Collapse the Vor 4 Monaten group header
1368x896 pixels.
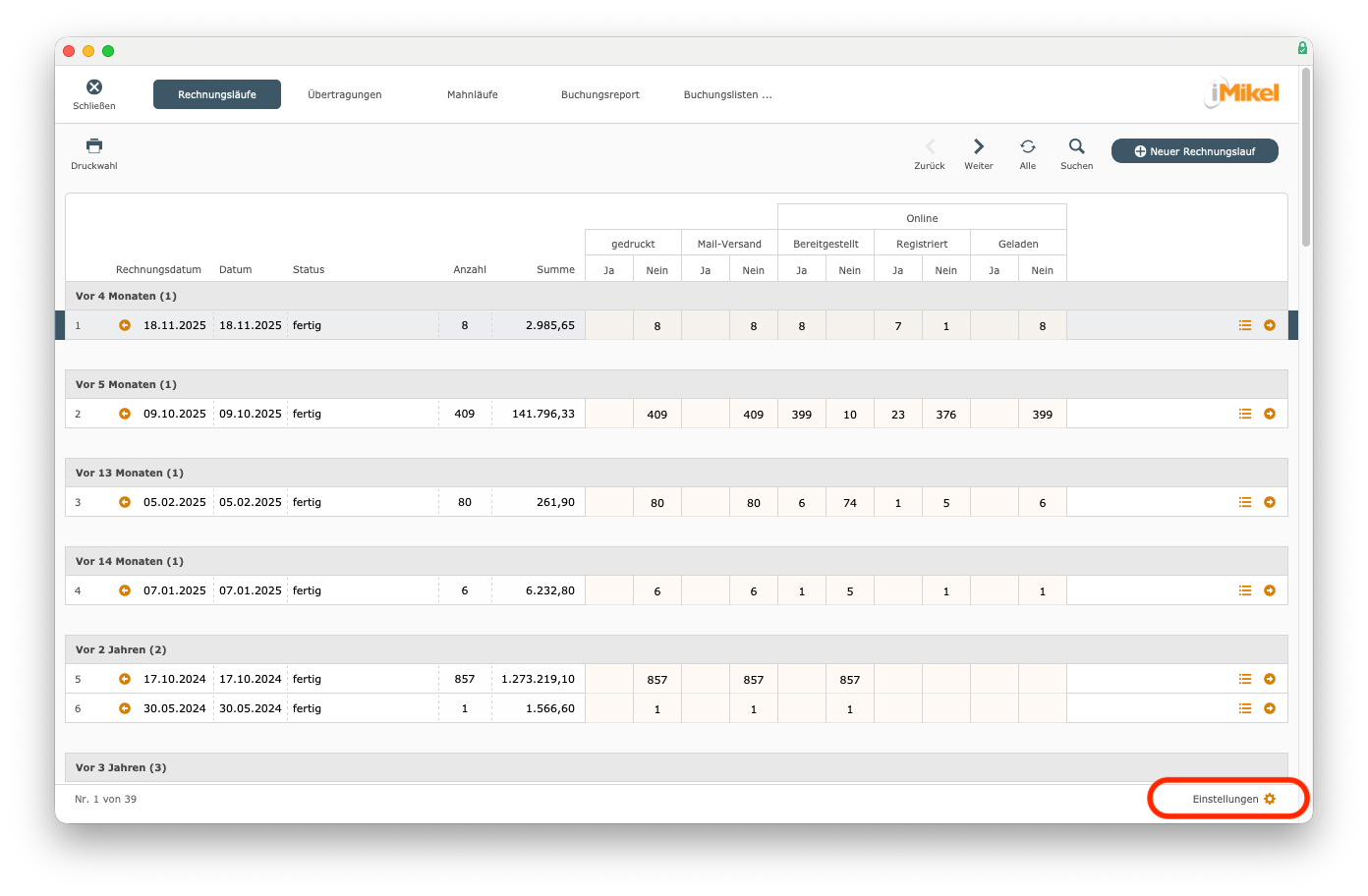coord(126,296)
